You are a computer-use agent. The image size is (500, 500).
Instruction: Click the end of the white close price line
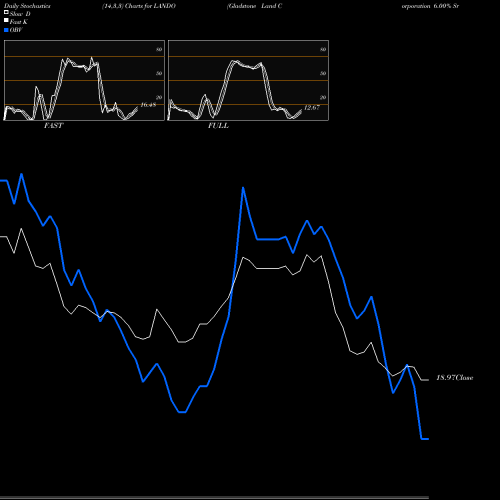[x=425, y=380]
